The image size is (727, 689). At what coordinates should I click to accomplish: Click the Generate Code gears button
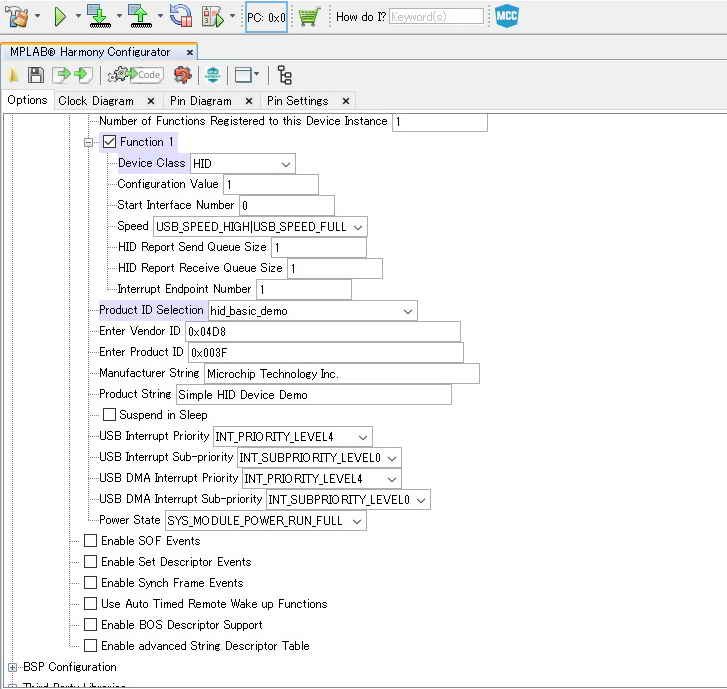(x=135, y=75)
